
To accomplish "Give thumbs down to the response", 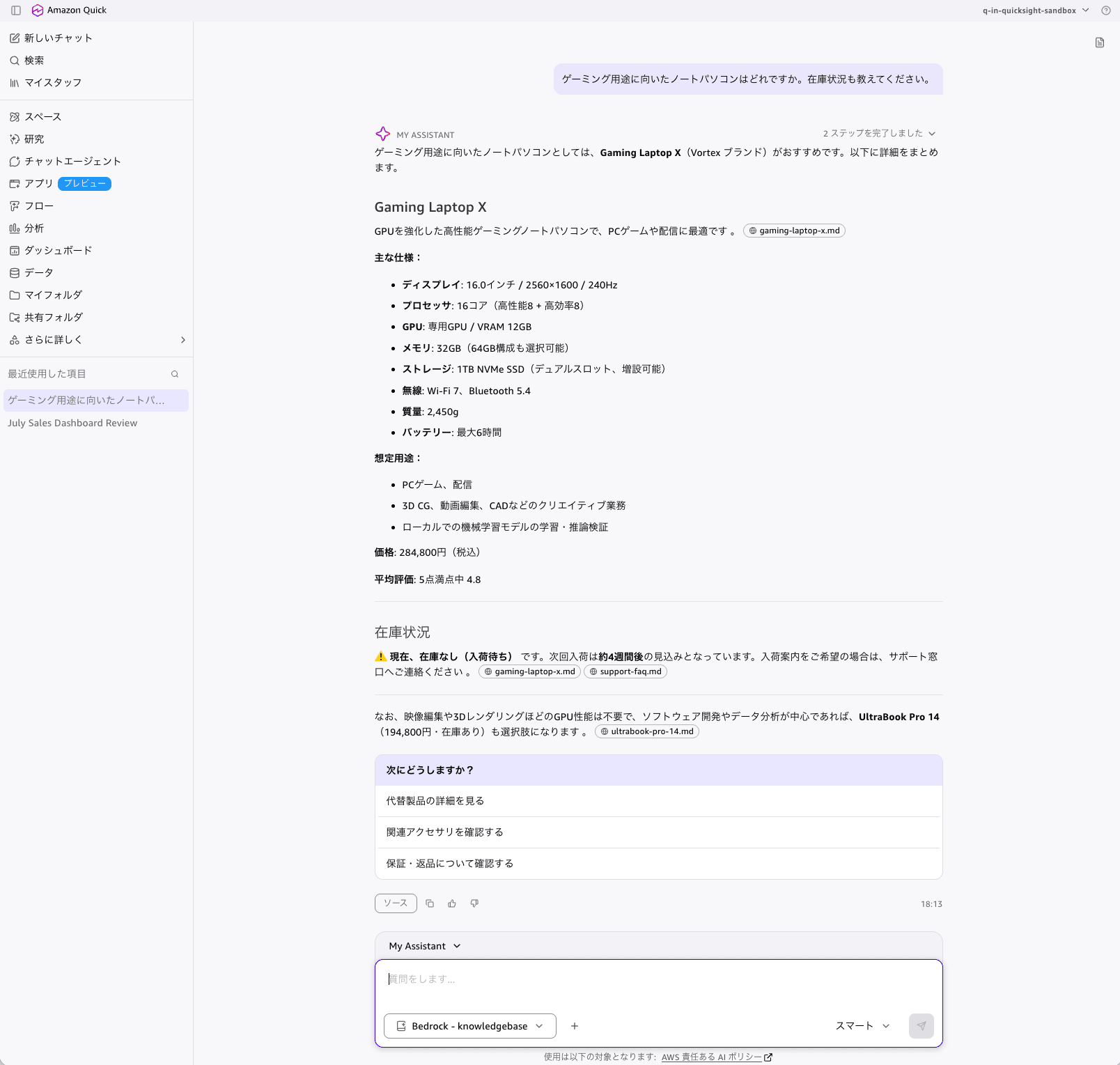I will click(x=474, y=903).
